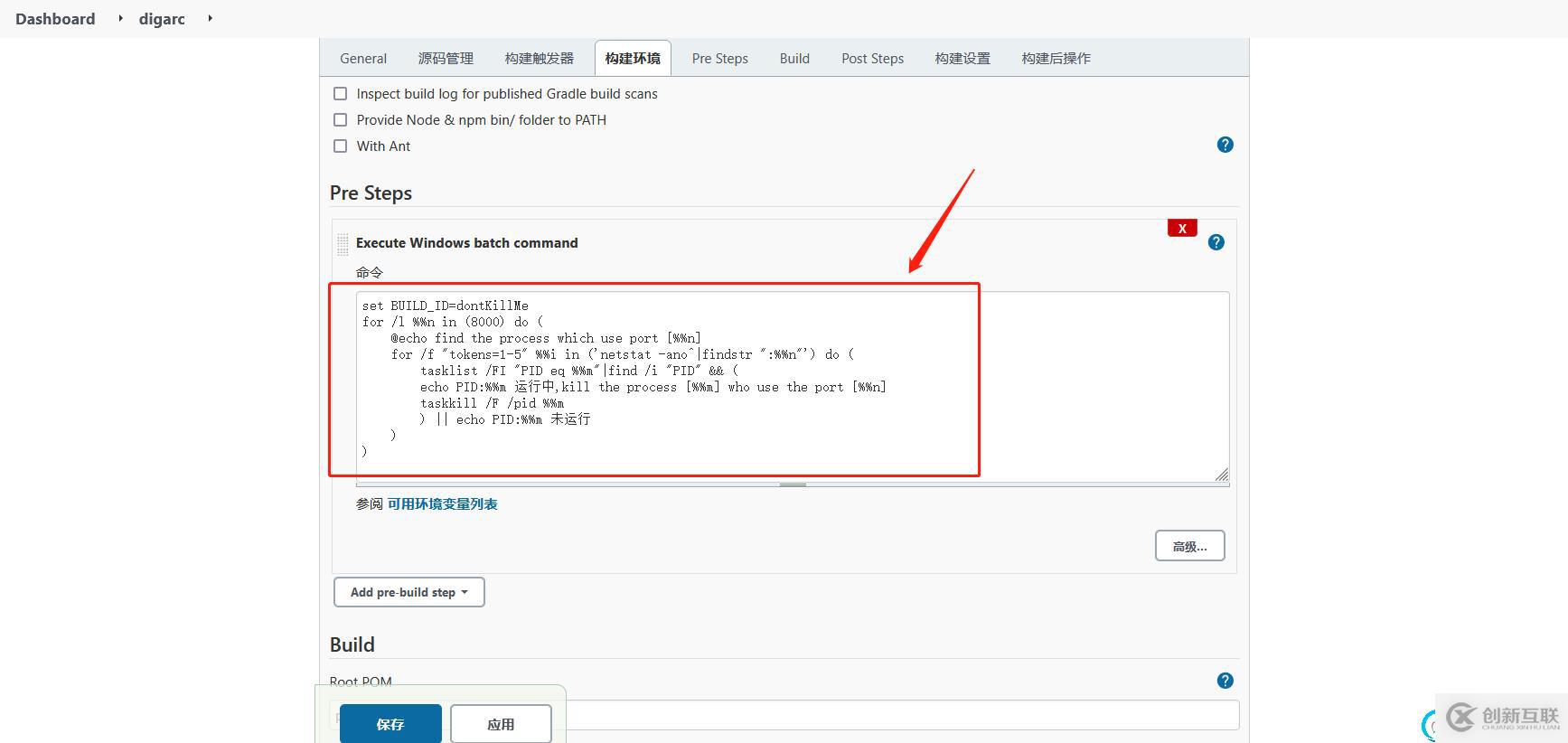
Task: Click the Build section heading
Action: point(352,644)
